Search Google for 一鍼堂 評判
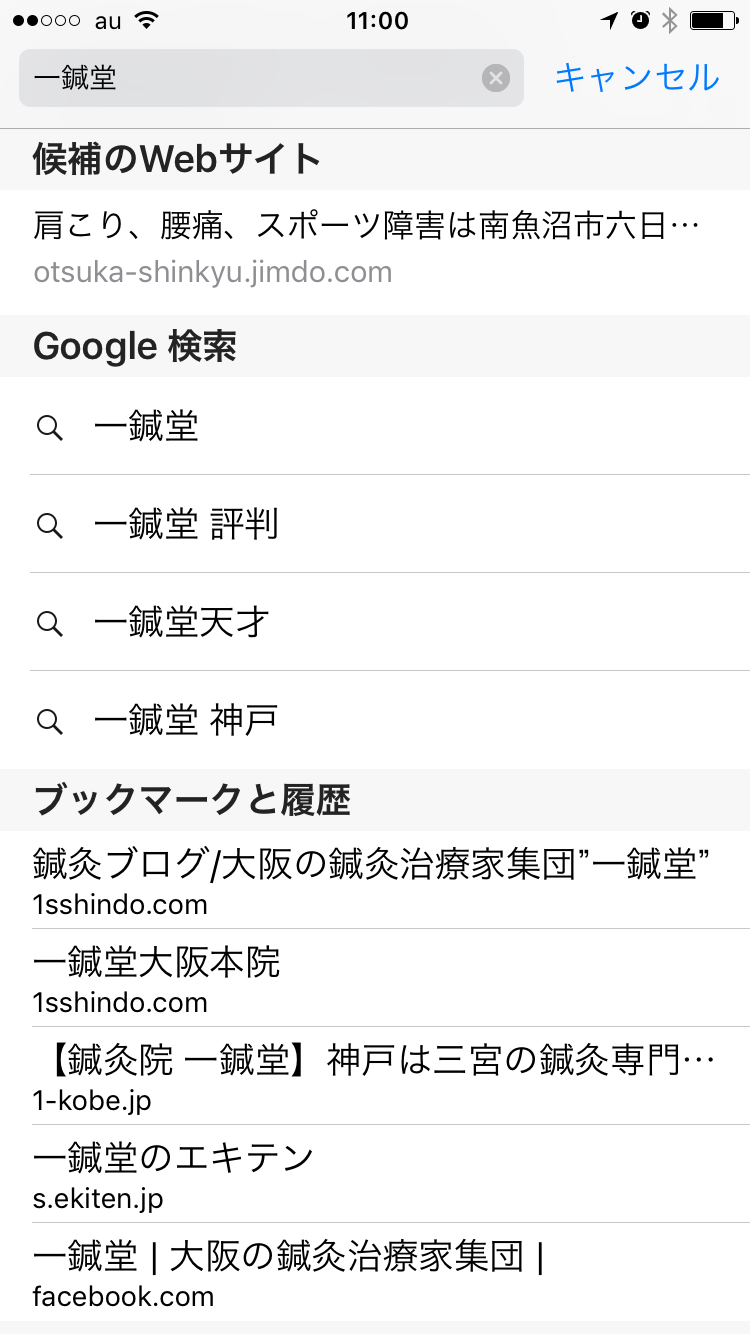The image size is (750, 1334). (x=186, y=525)
